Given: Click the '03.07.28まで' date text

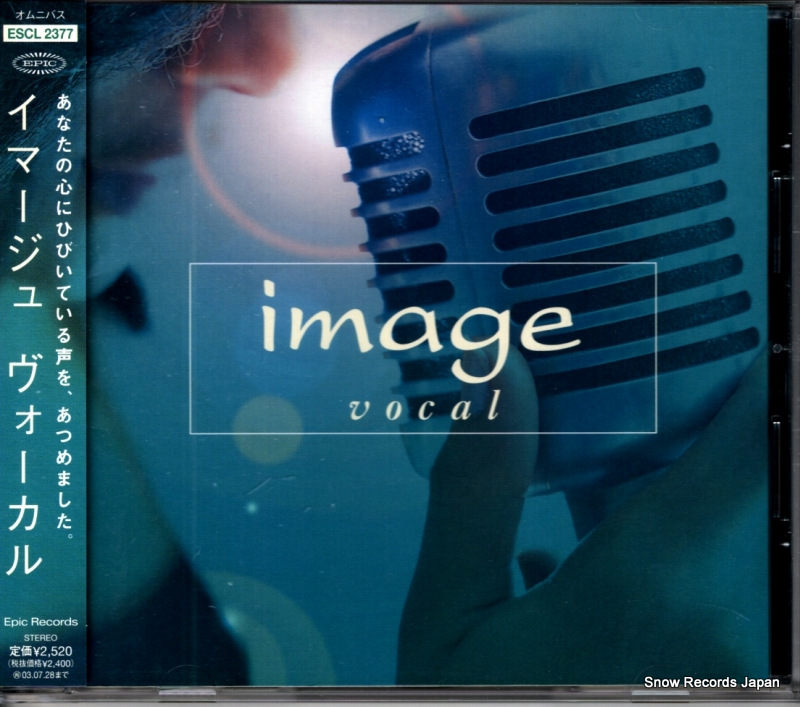Looking at the screenshot, I should click(x=40, y=675).
